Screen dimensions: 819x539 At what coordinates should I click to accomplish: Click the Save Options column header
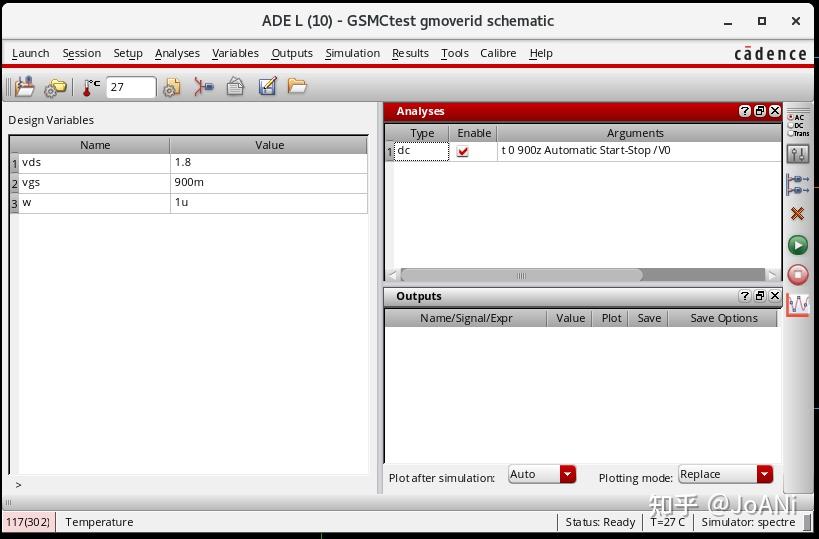723,318
